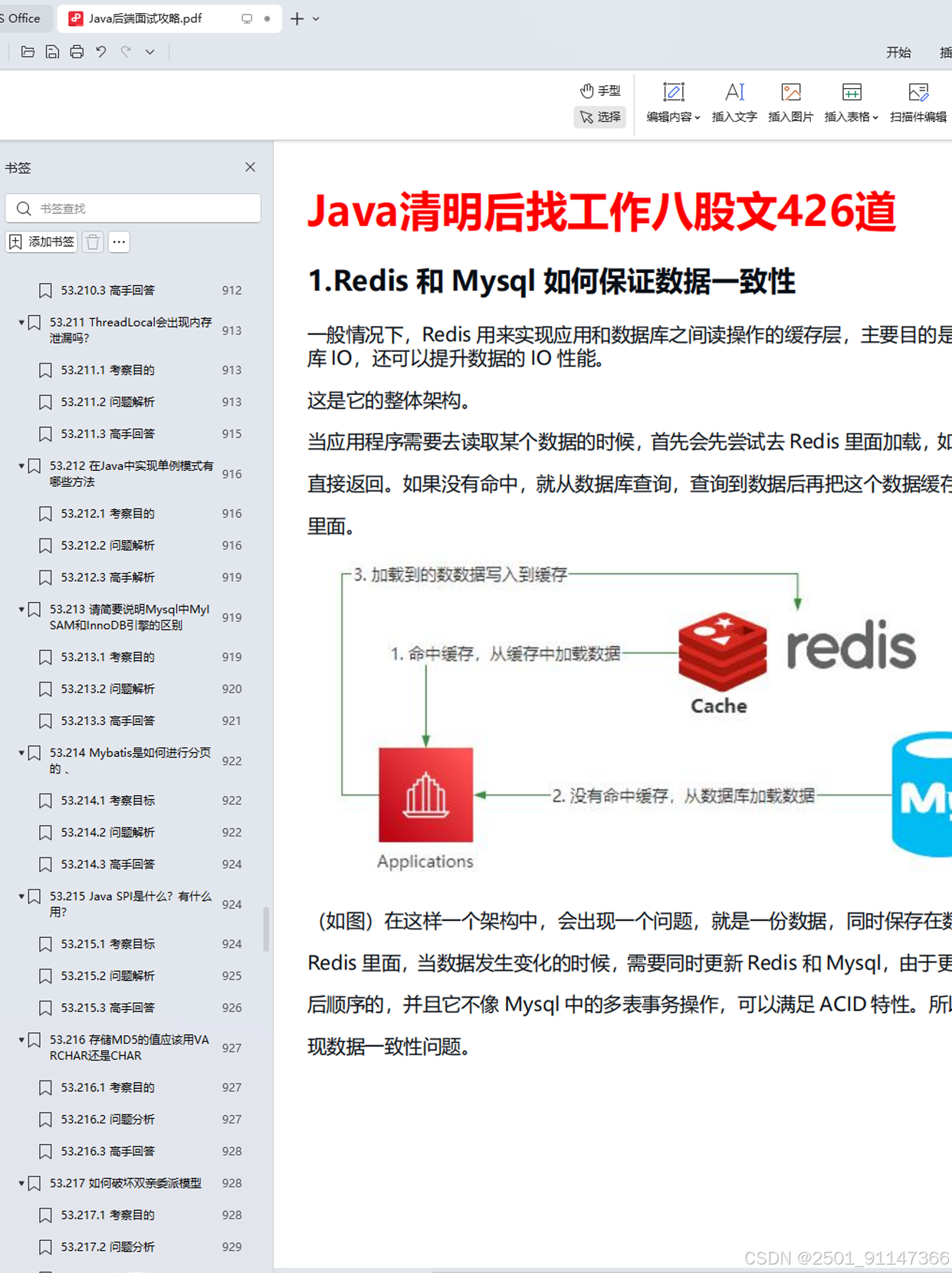952x1273 pixels.
Task: Go to bookmark 53.211.1 考察目的
Action: 108,370
